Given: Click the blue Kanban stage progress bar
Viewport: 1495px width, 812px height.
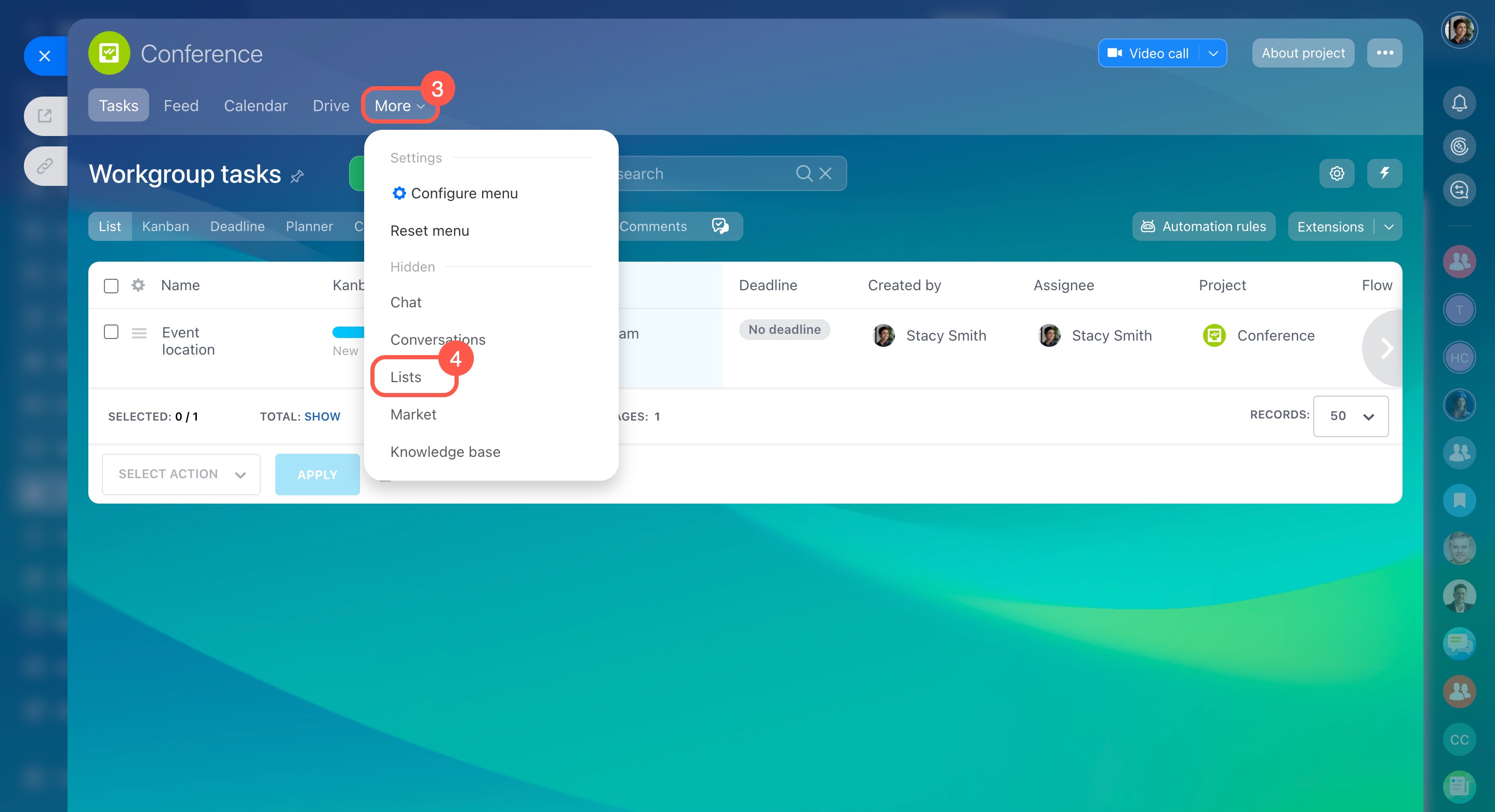Looking at the screenshot, I should 348,332.
